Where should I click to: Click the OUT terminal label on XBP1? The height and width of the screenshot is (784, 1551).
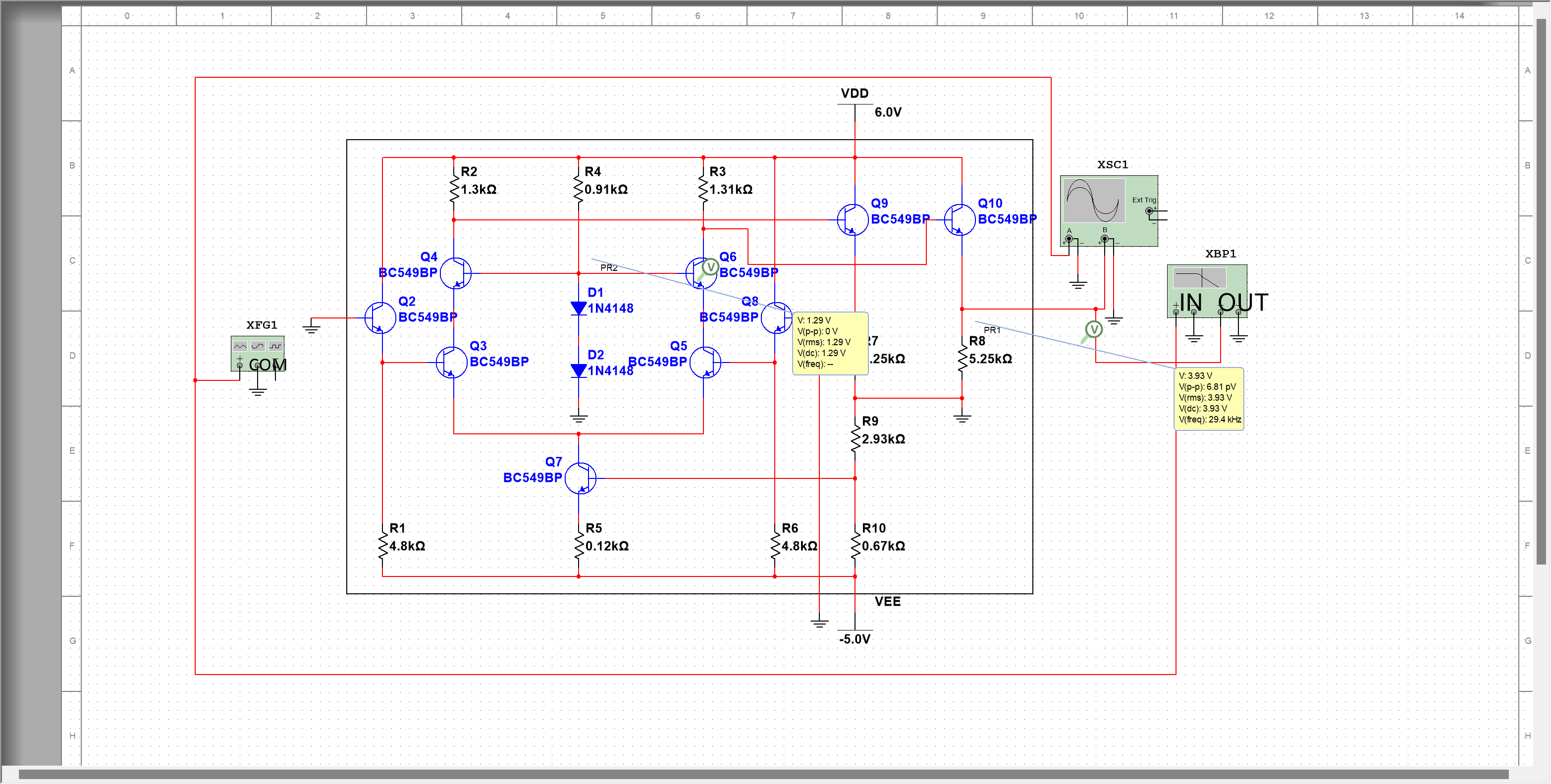click(1243, 302)
